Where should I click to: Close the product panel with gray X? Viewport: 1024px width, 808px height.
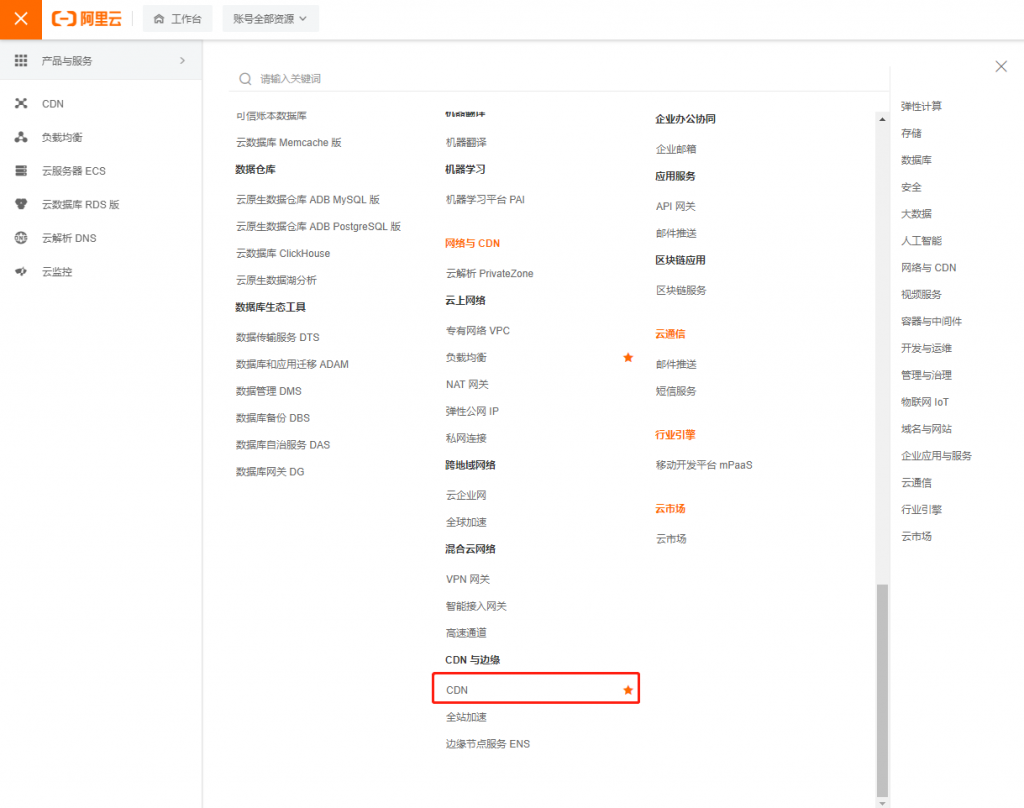click(1001, 67)
